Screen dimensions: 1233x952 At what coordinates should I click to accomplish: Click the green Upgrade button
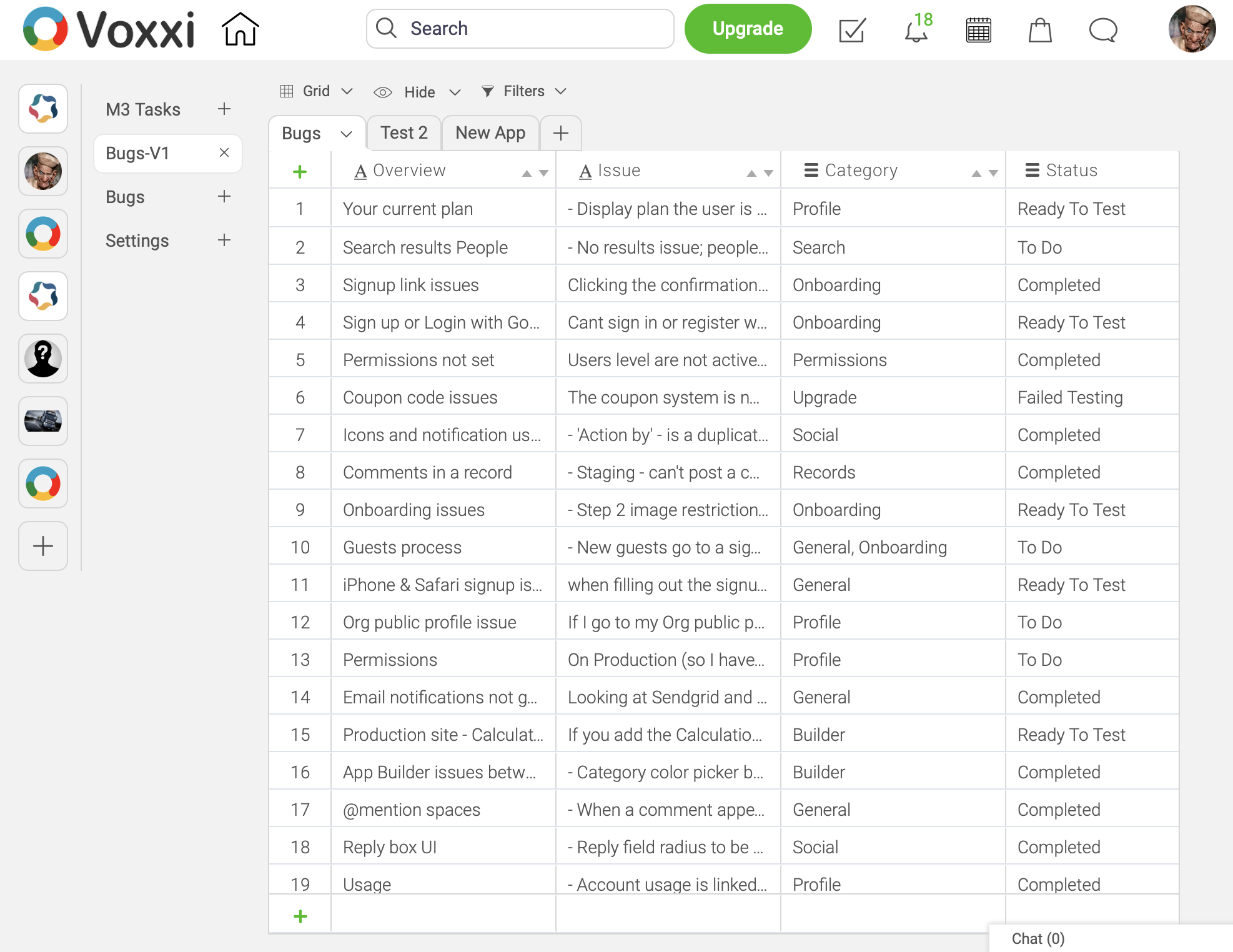click(x=748, y=29)
